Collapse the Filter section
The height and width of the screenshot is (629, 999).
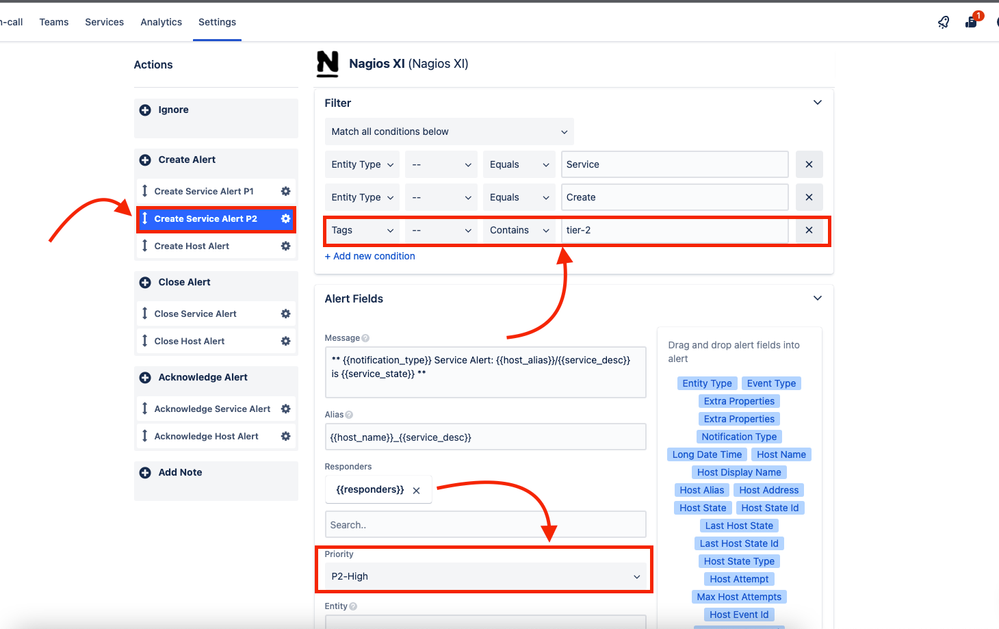point(817,103)
